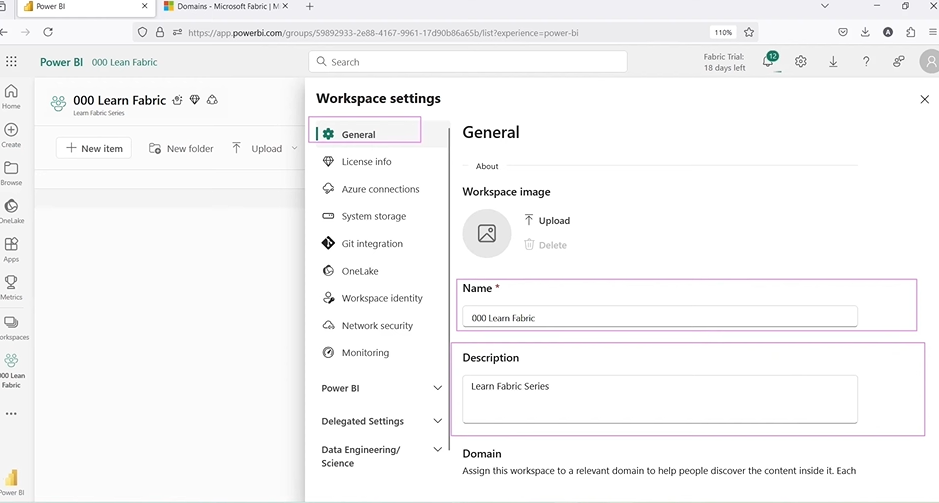Open the help question mark icon

pyautogui.click(x=866, y=61)
